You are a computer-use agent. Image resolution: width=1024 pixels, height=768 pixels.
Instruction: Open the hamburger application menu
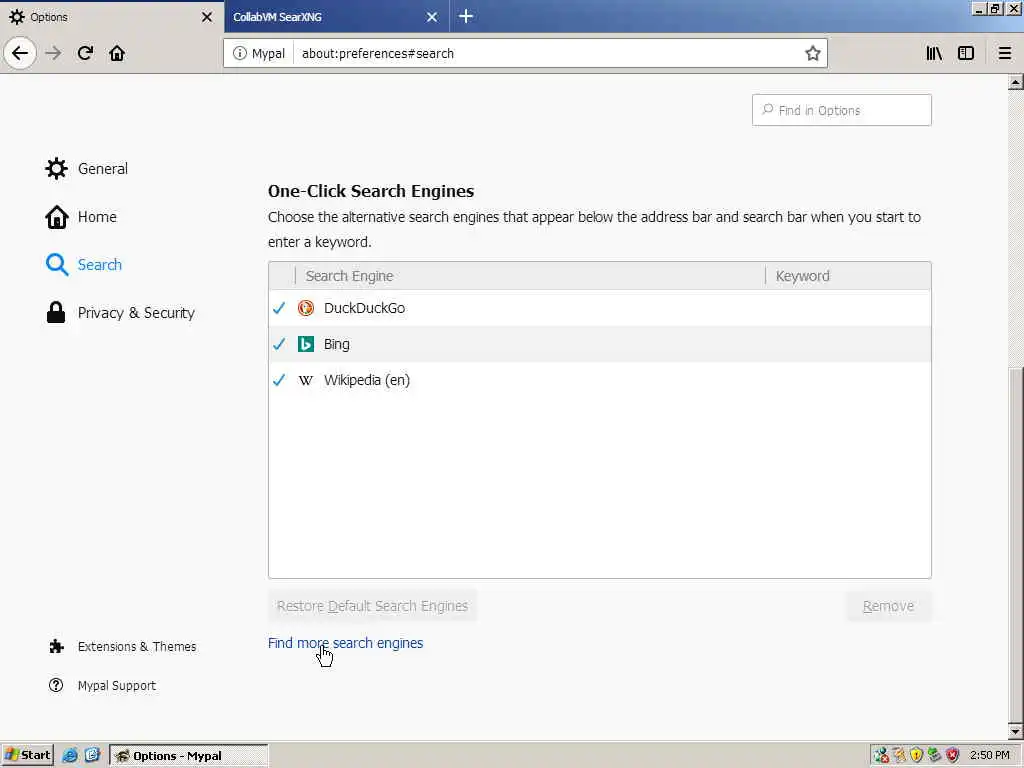coord(1005,53)
